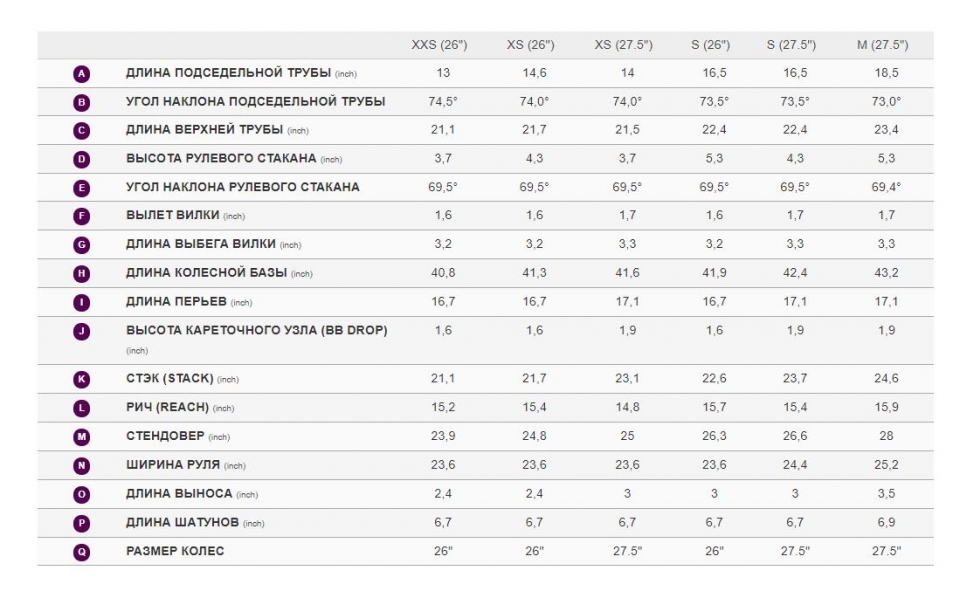960x591 pixels.
Task: Click the РАЗМЕР КОЛЕС row label
Action: tap(175, 551)
